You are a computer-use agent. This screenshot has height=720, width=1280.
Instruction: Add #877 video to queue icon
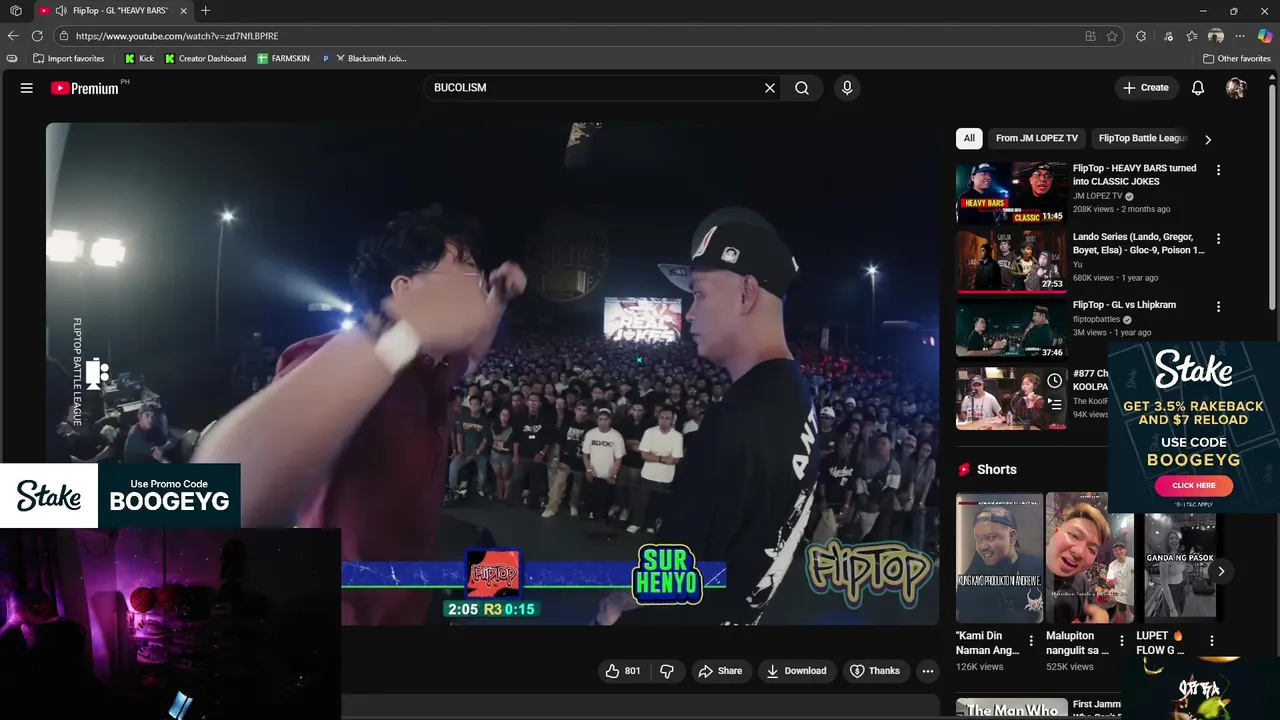1055,405
